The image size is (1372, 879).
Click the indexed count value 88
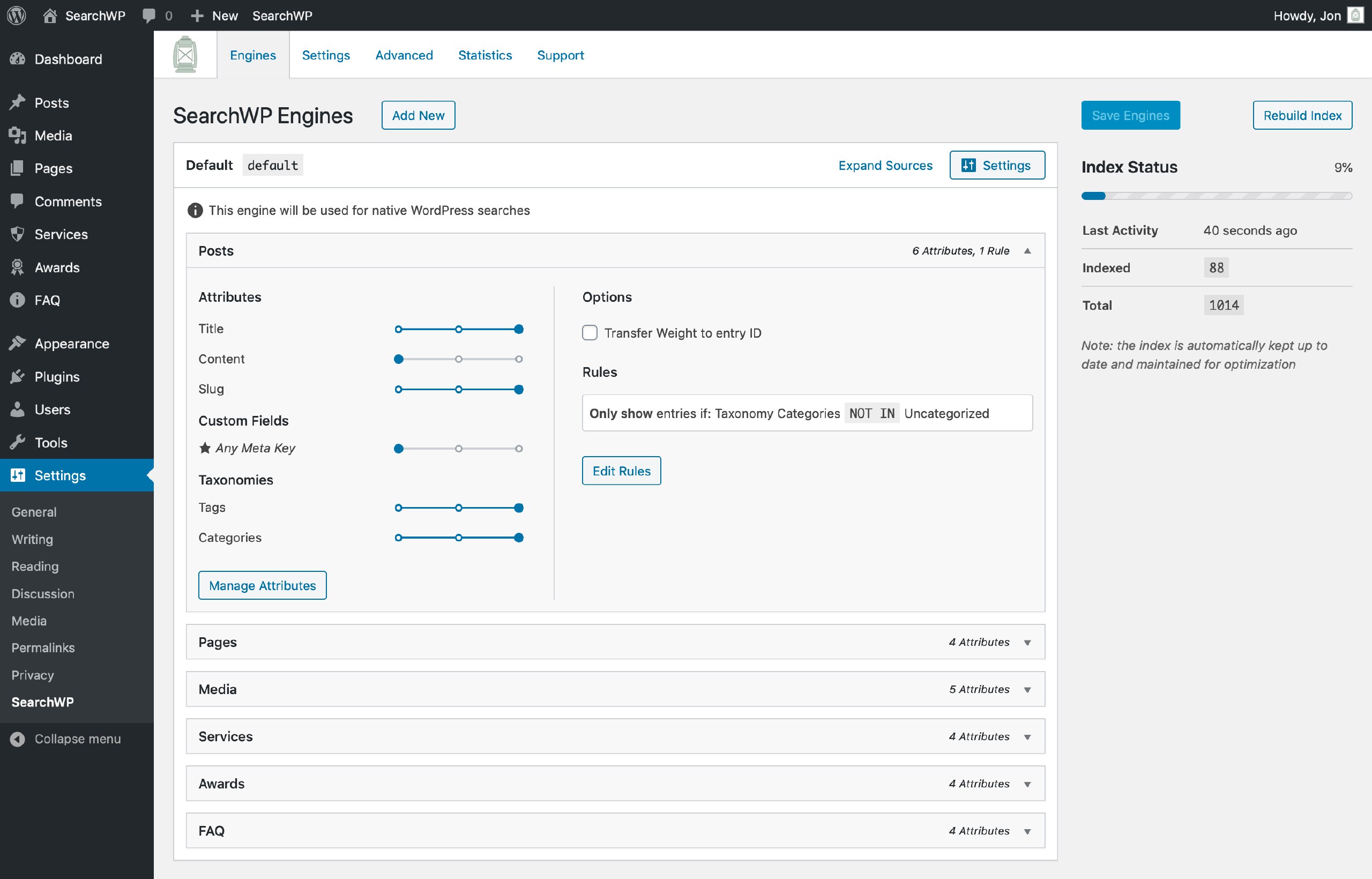(x=1216, y=267)
